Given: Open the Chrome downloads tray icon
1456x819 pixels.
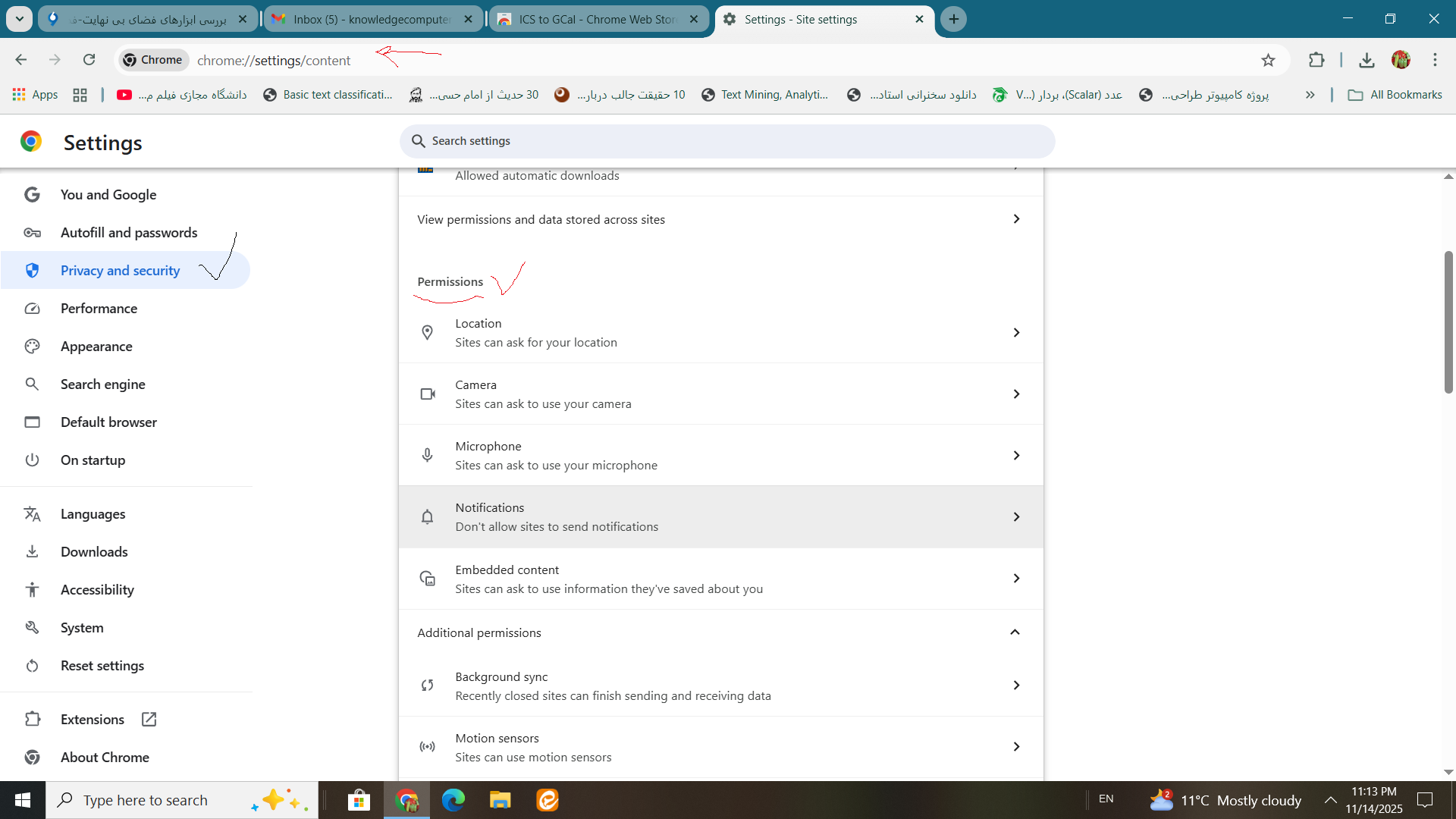Looking at the screenshot, I should click(x=1367, y=60).
